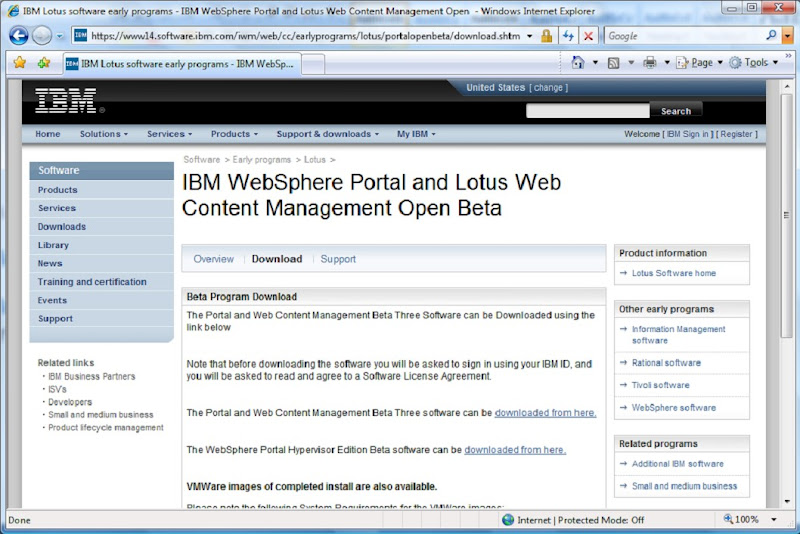Click Hypervisor Edition downloaded from here link
Image resolution: width=800 pixels, height=534 pixels.
[x=515, y=450]
